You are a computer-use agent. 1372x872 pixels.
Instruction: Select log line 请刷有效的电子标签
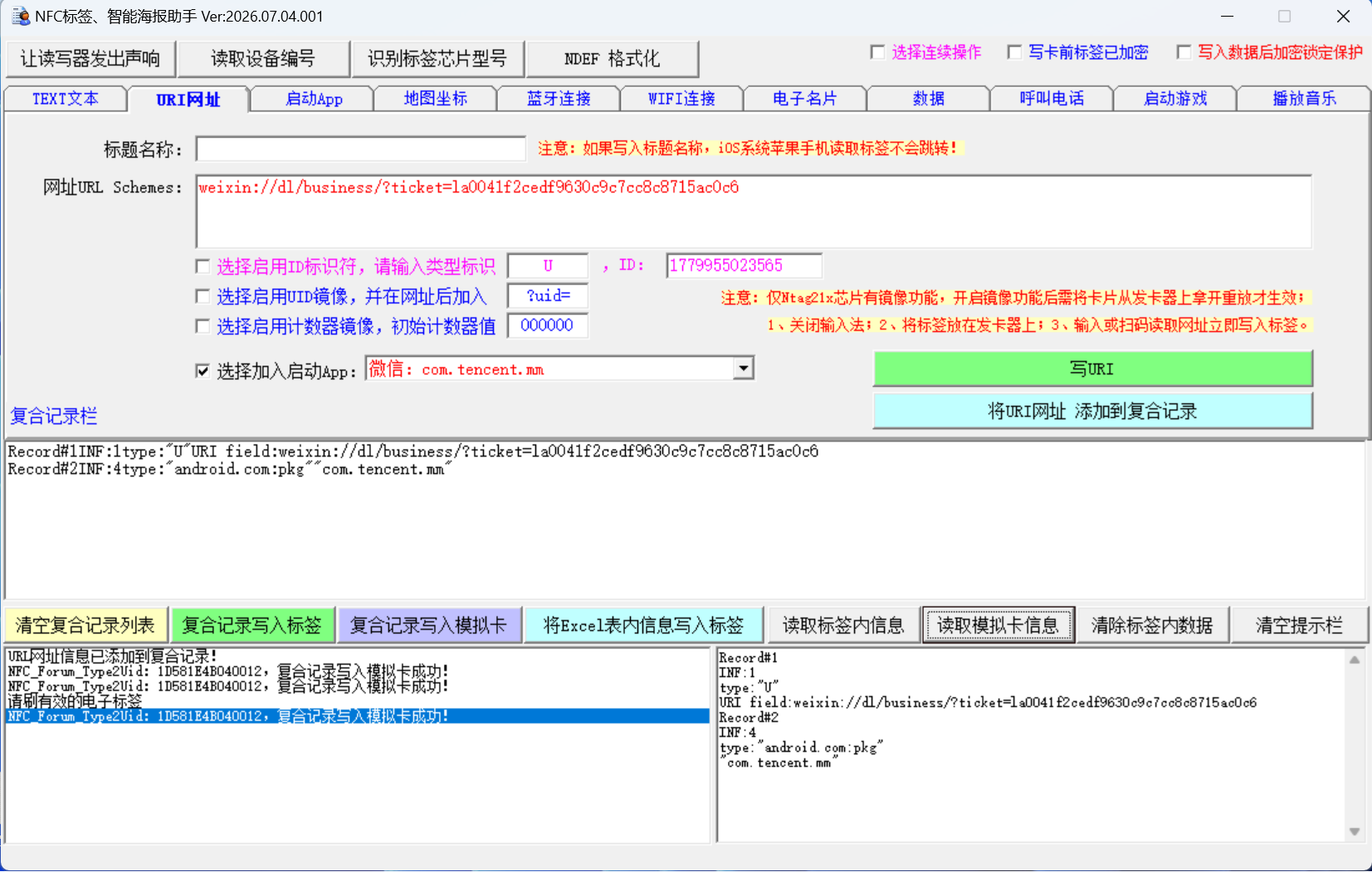tap(75, 701)
